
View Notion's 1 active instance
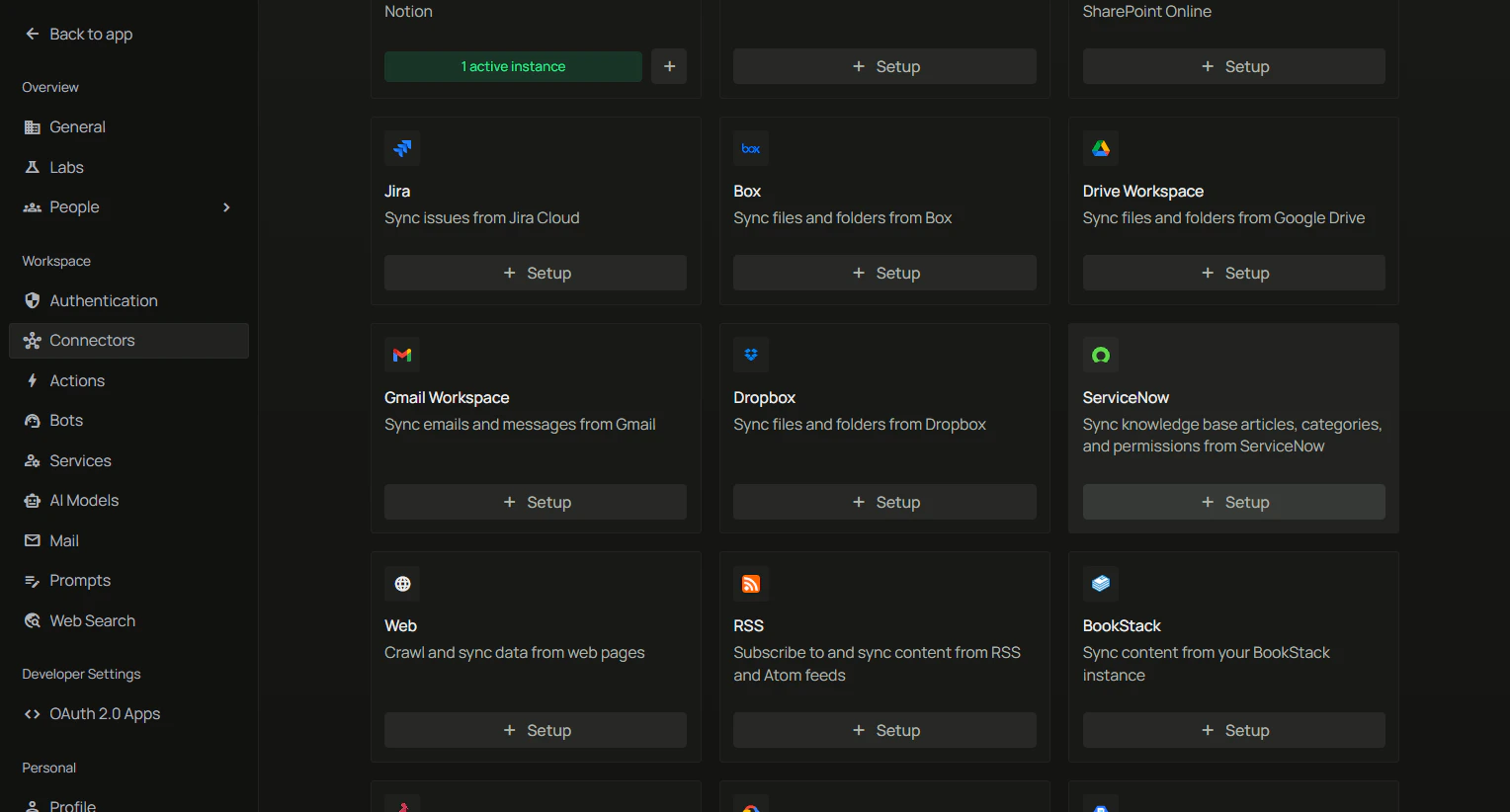[x=513, y=66]
